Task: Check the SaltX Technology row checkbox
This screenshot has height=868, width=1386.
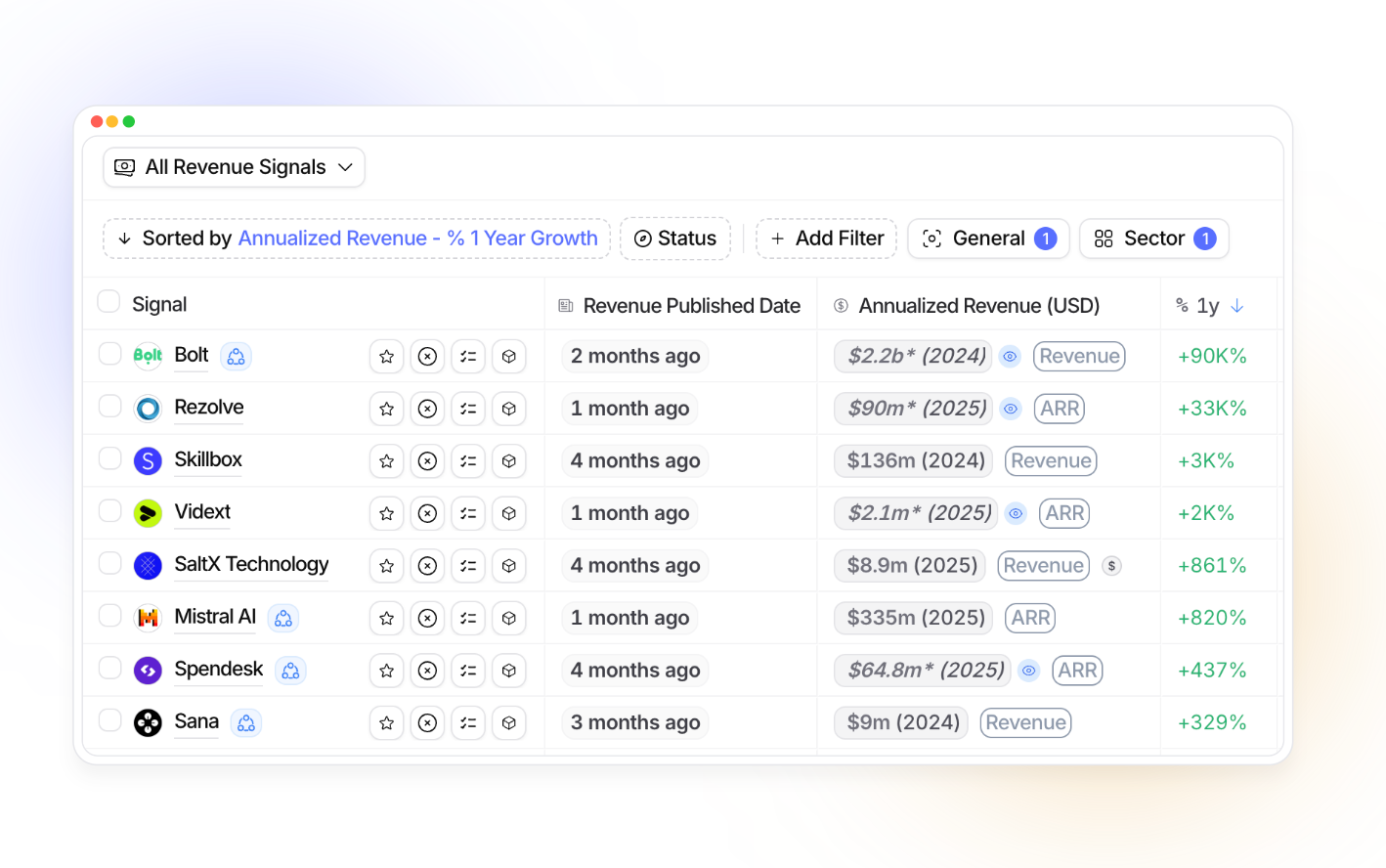Action: click(x=110, y=563)
